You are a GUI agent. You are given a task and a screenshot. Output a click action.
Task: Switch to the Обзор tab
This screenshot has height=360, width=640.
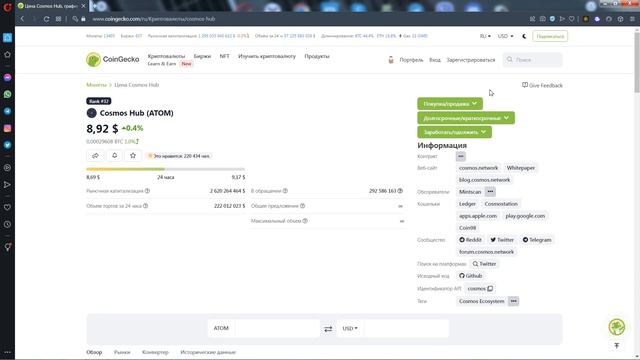(x=94, y=352)
